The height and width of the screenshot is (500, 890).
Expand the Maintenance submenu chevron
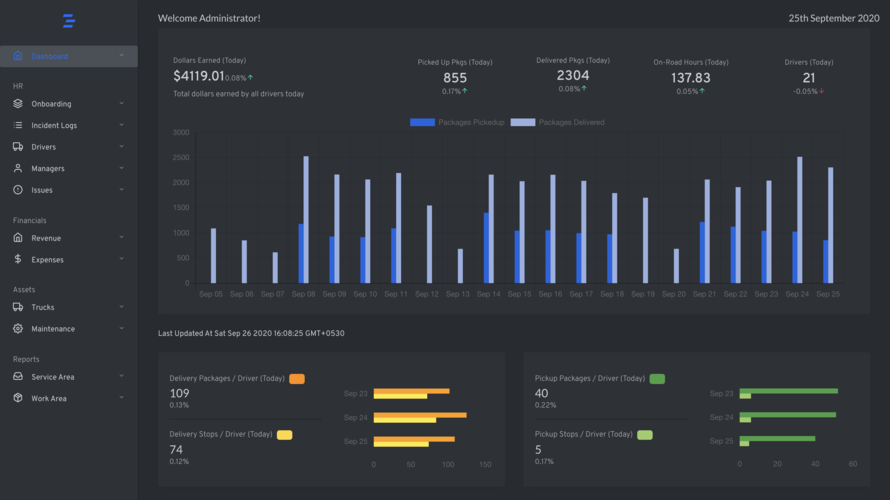click(121, 329)
